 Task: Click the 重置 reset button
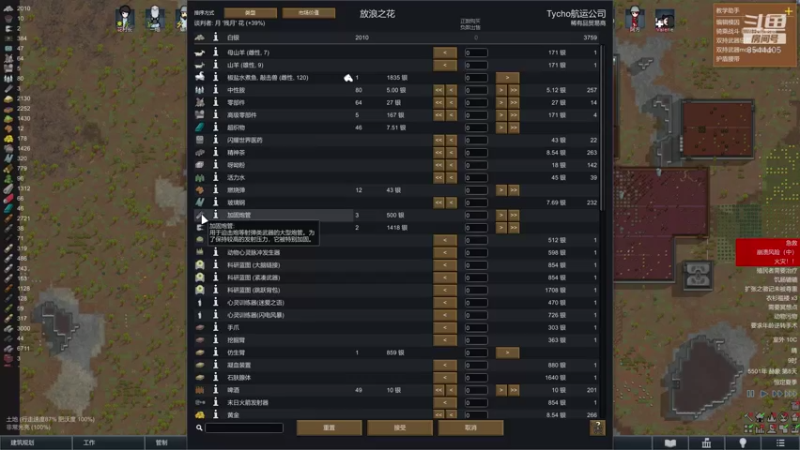pyautogui.click(x=329, y=428)
